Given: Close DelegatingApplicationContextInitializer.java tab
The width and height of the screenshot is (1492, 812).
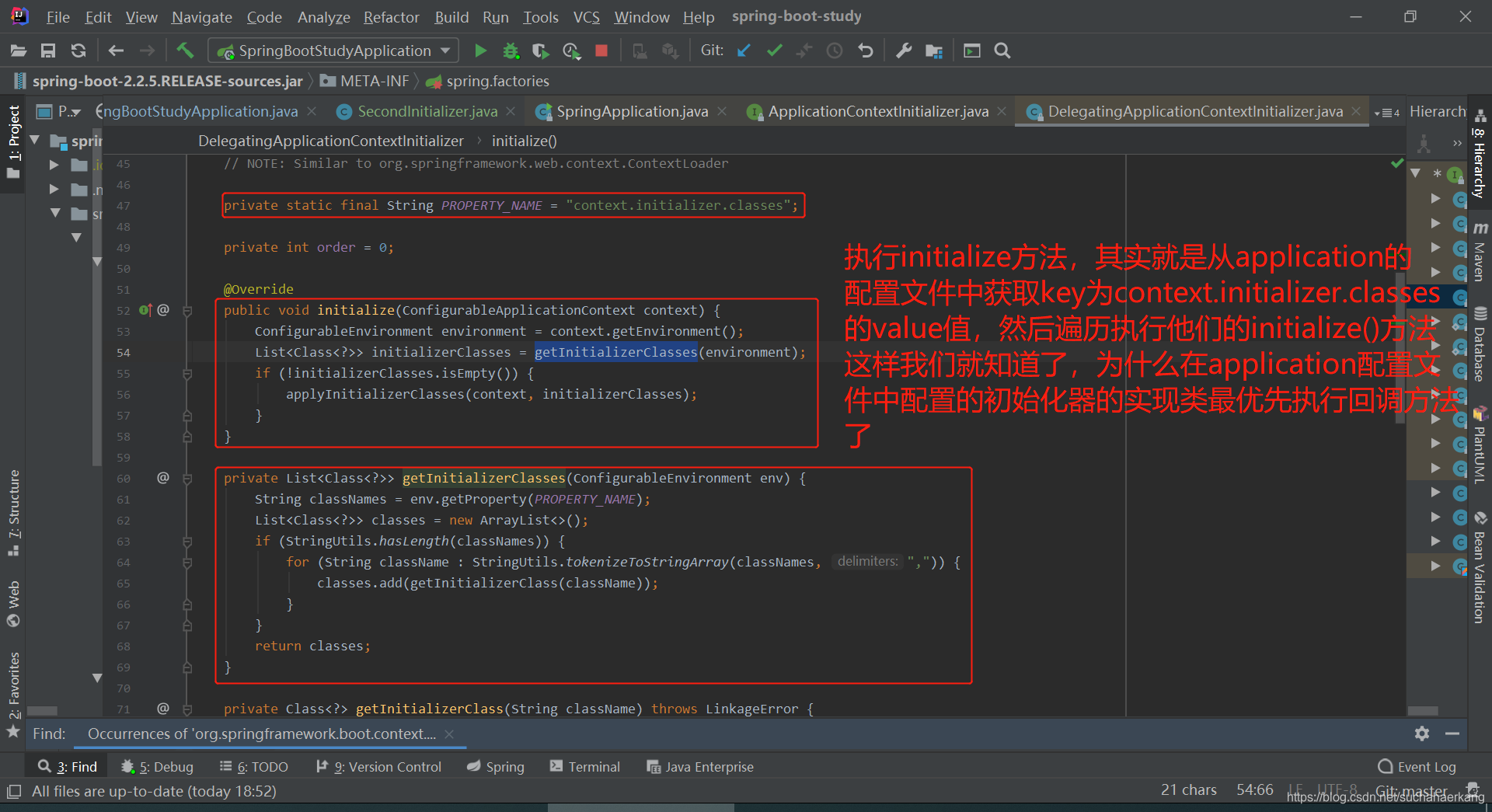Looking at the screenshot, I should 1356,111.
